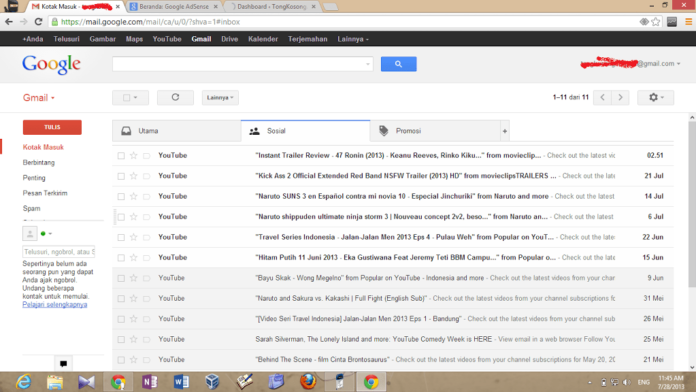The height and width of the screenshot is (392, 696).
Task: Mark importance on Naruto and Sakura vs. Kakashi email
Action: 146,298
